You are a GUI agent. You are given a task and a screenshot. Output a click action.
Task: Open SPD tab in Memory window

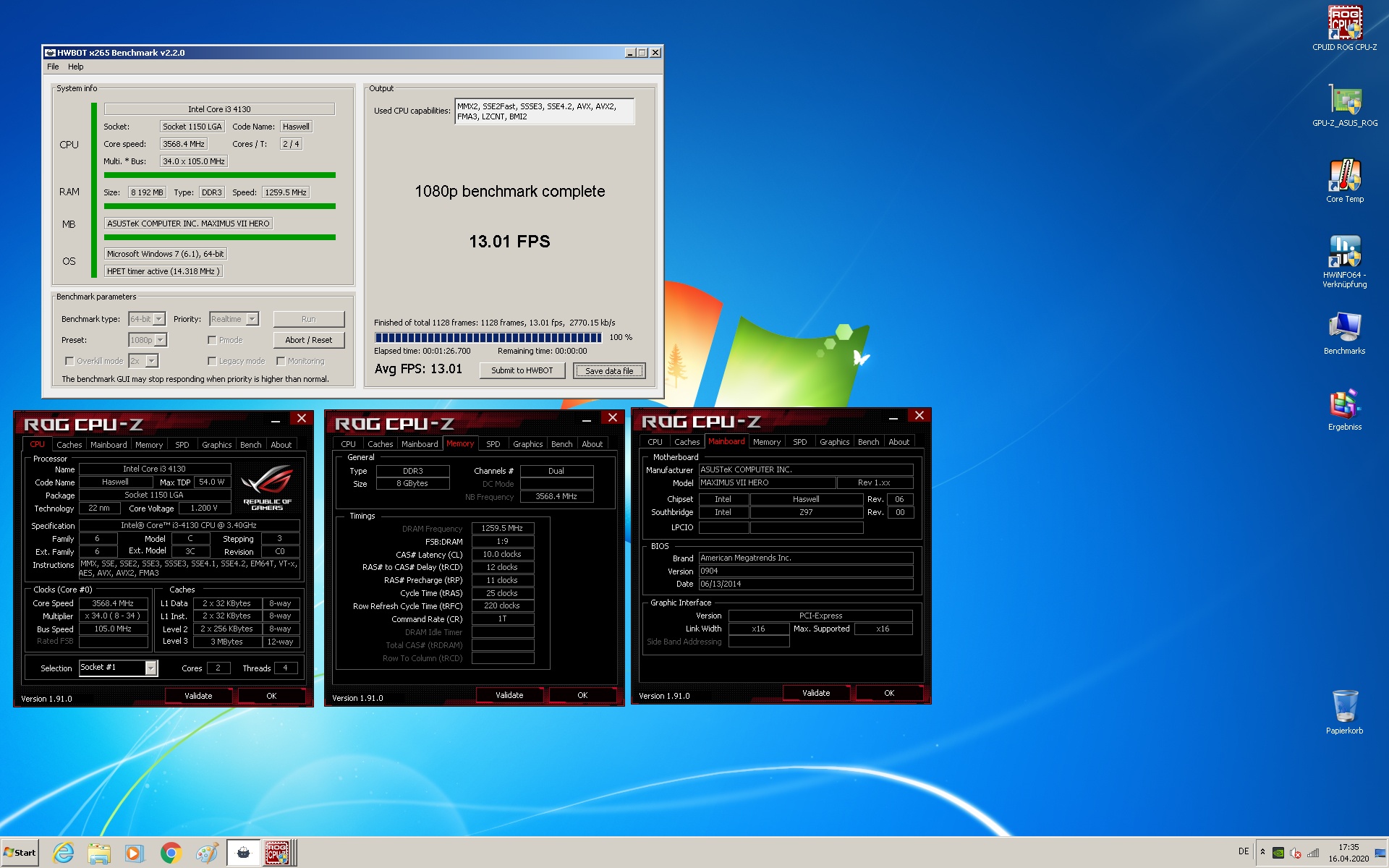click(493, 444)
